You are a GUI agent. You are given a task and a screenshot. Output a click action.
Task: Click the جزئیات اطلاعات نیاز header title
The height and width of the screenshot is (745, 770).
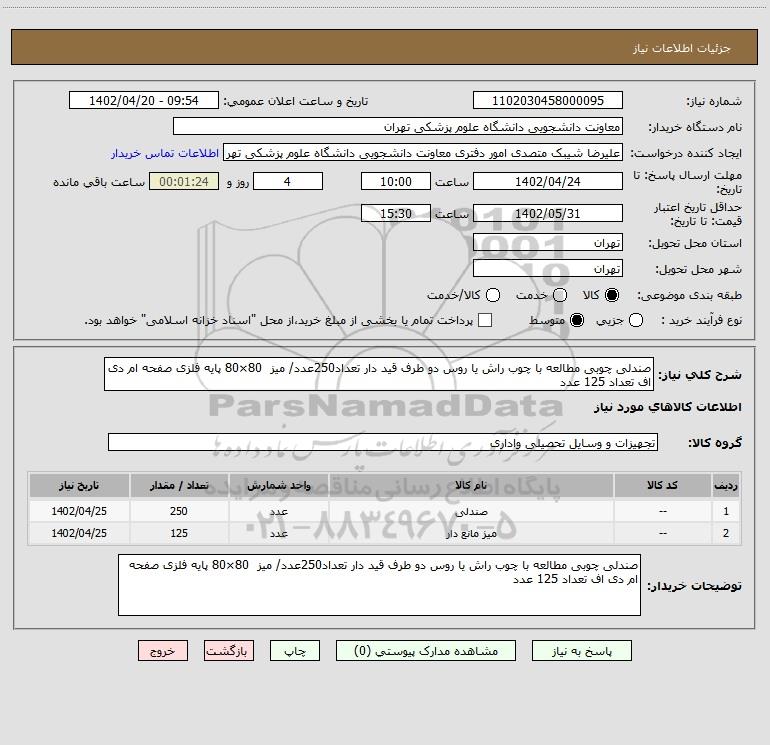coord(682,48)
